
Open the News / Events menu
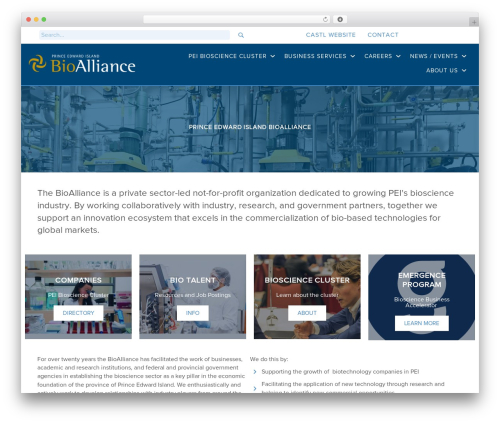434,56
